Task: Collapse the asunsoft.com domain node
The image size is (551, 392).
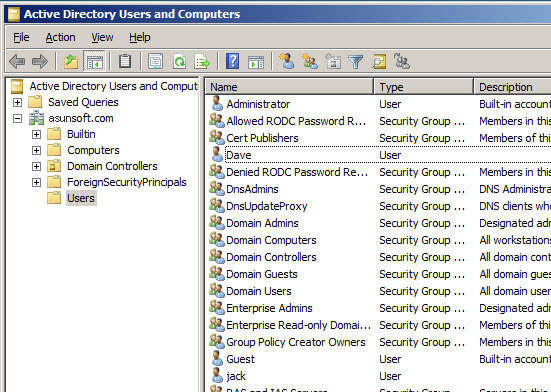Action: [17, 118]
